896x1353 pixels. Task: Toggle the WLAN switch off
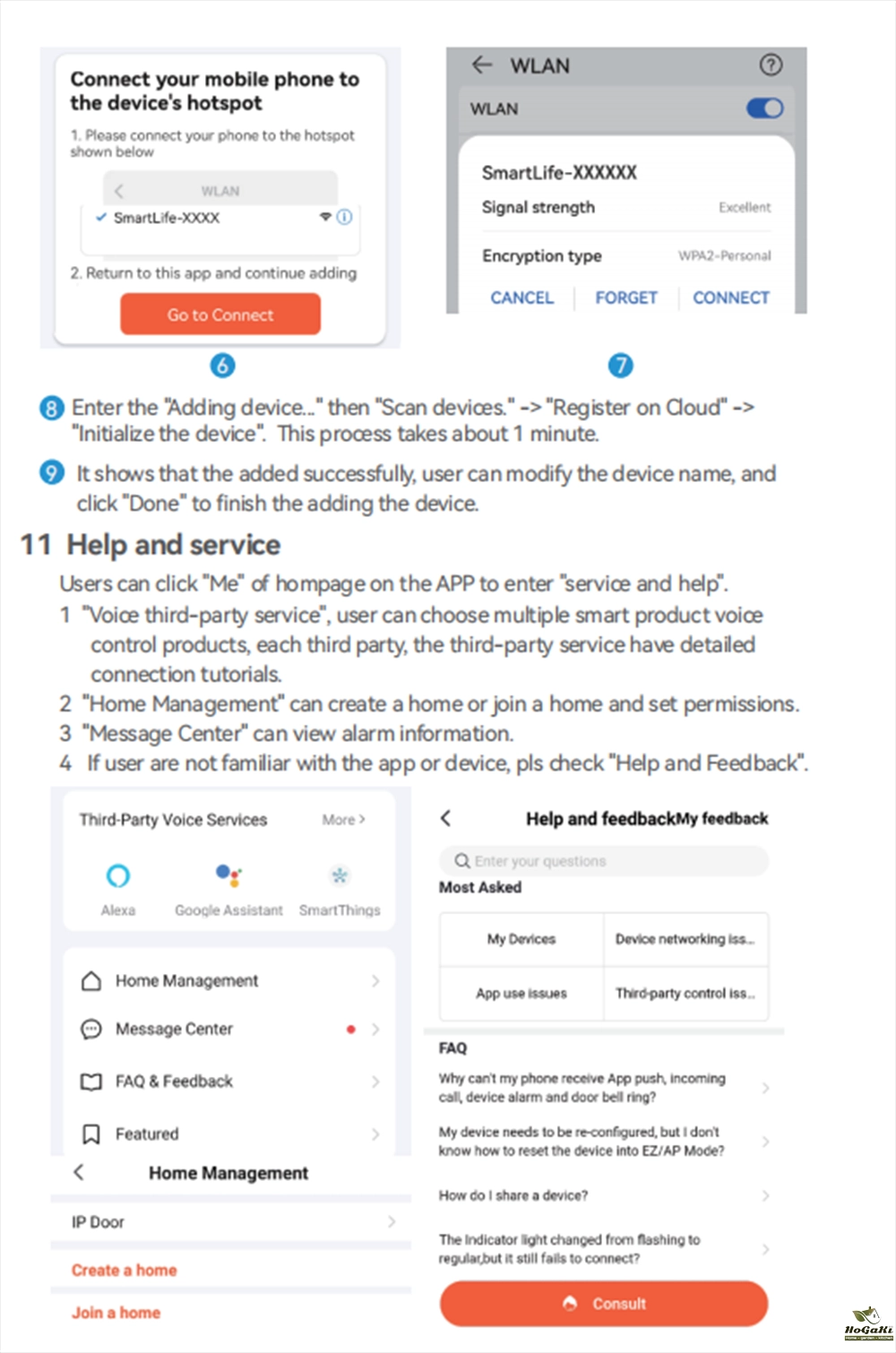pos(764,108)
